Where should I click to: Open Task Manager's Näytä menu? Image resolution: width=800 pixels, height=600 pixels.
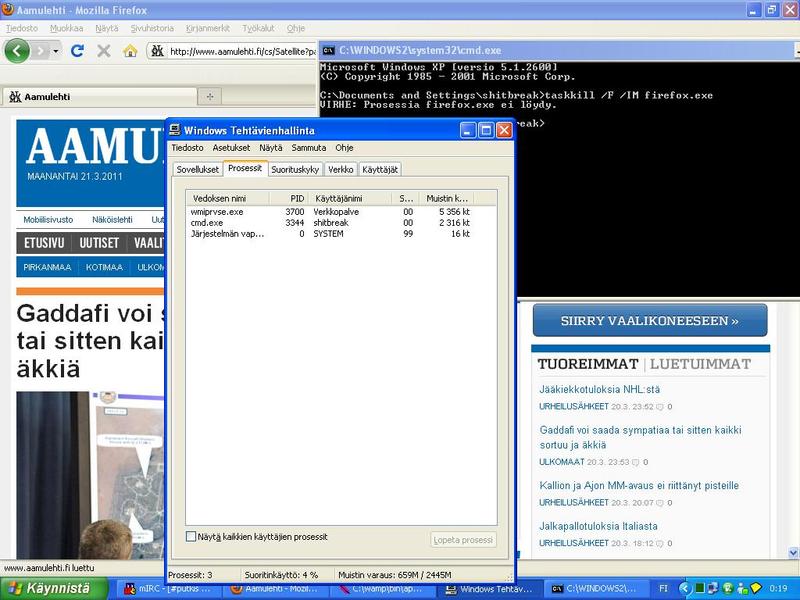[x=270, y=147]
